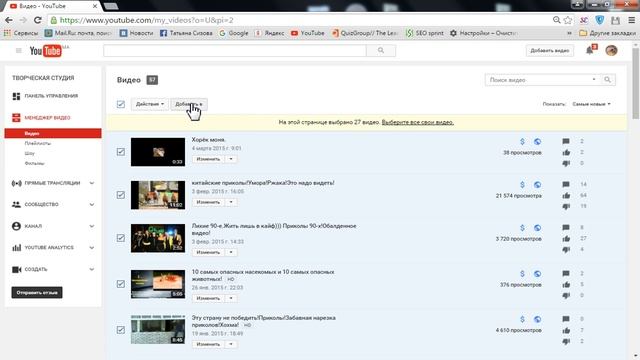
Task: Click comments icon for Хорёк моня video
Action: click(566, 141)
